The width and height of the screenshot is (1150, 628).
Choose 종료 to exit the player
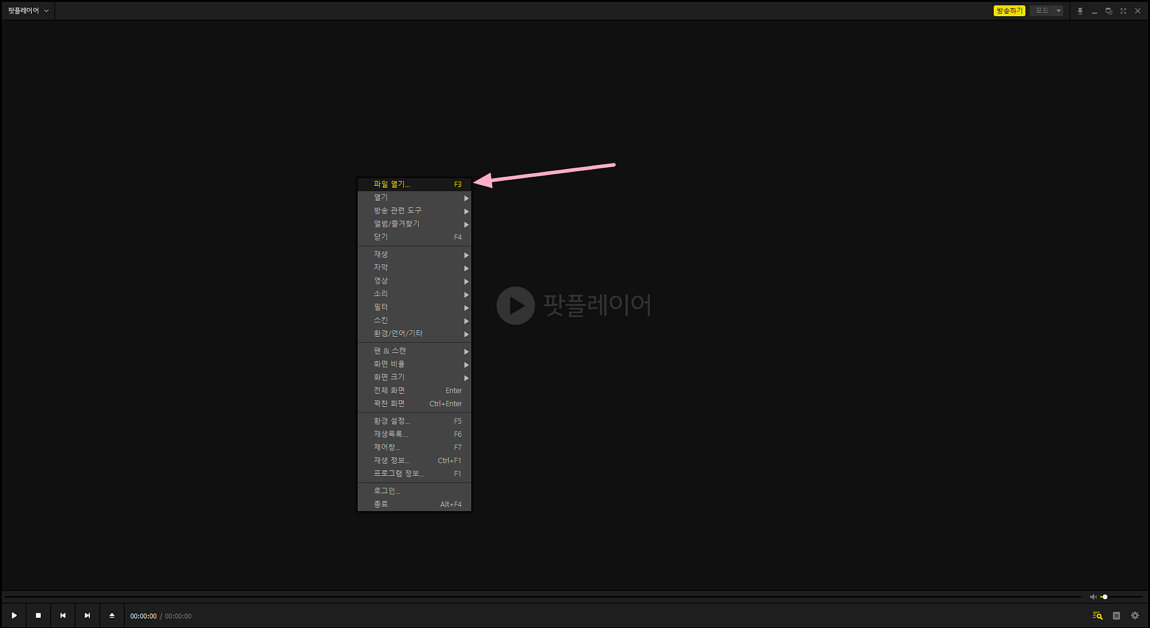coord(414,505)
